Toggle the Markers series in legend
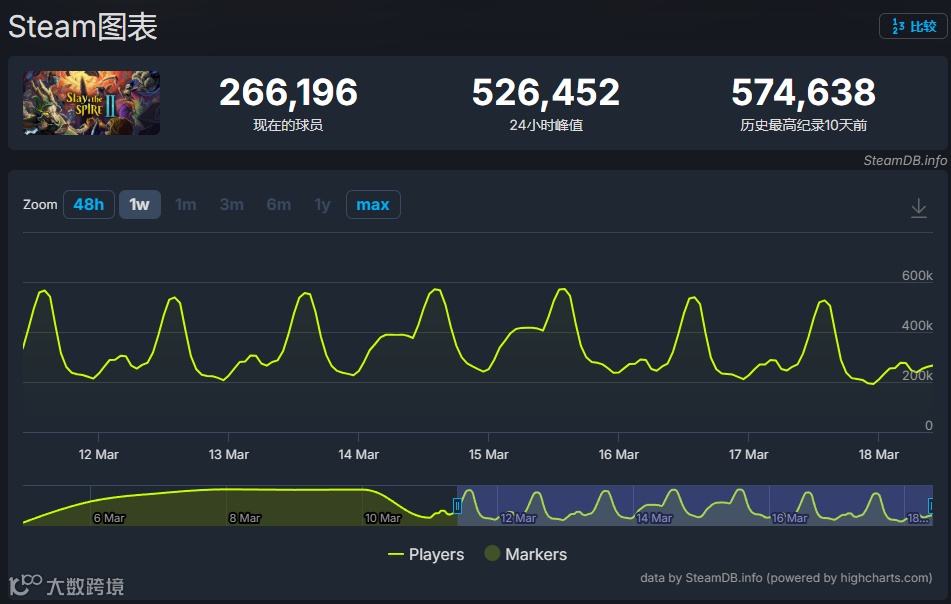 pyautogui.click(x=526, y=554)
